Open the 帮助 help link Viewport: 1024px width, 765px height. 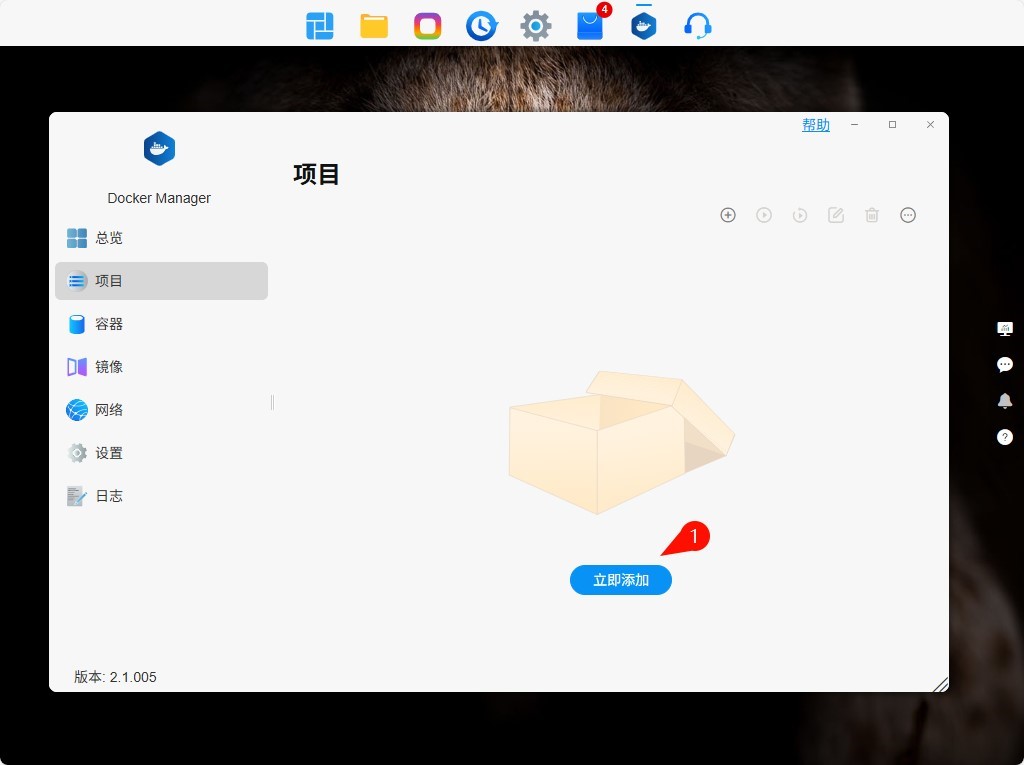pyautogui.click(x=816, y=125)
